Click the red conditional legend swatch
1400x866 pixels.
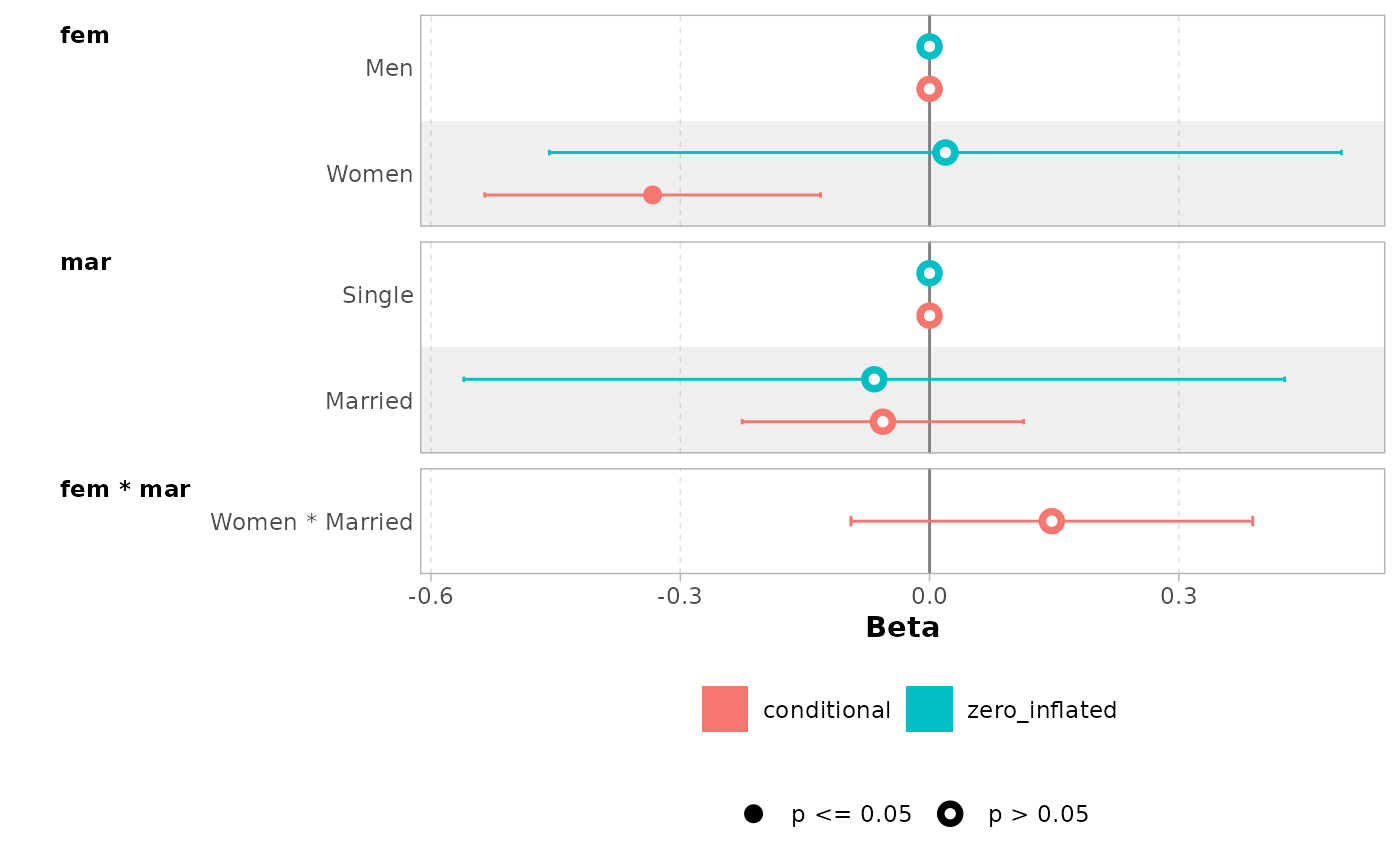tap(725, 709)
